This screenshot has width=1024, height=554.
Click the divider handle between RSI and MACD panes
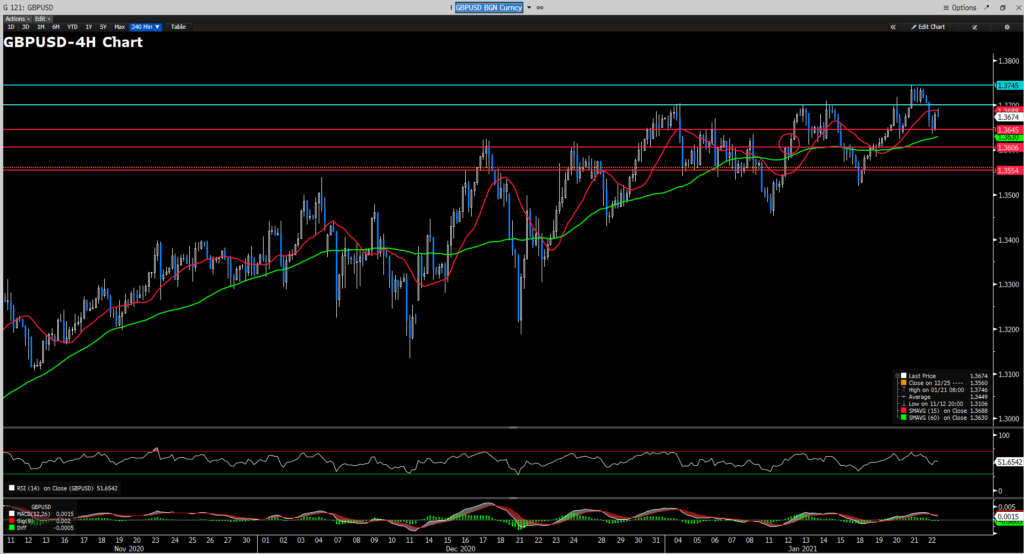pyautogui.click(x=513, y=498)
